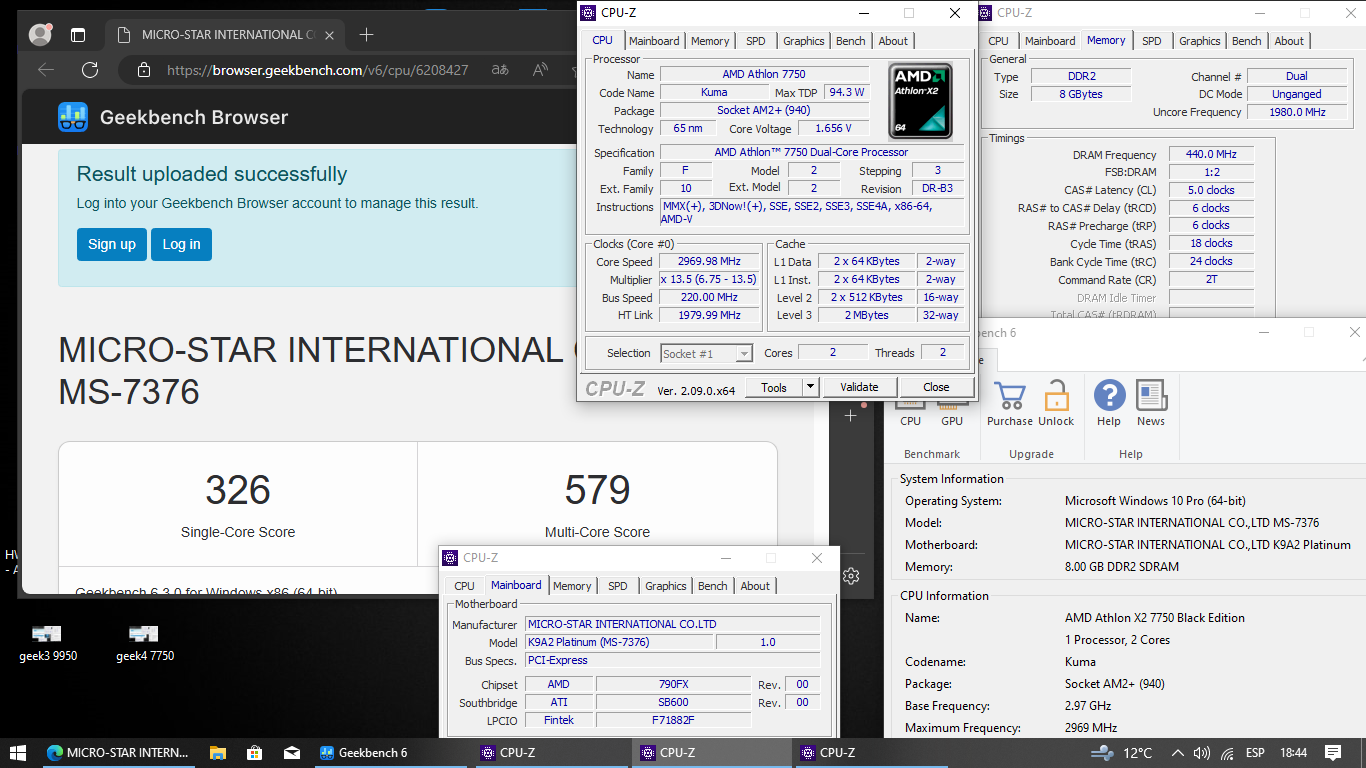Click Southbridge model SB600
1366x768 pixels.
(674, 703)
